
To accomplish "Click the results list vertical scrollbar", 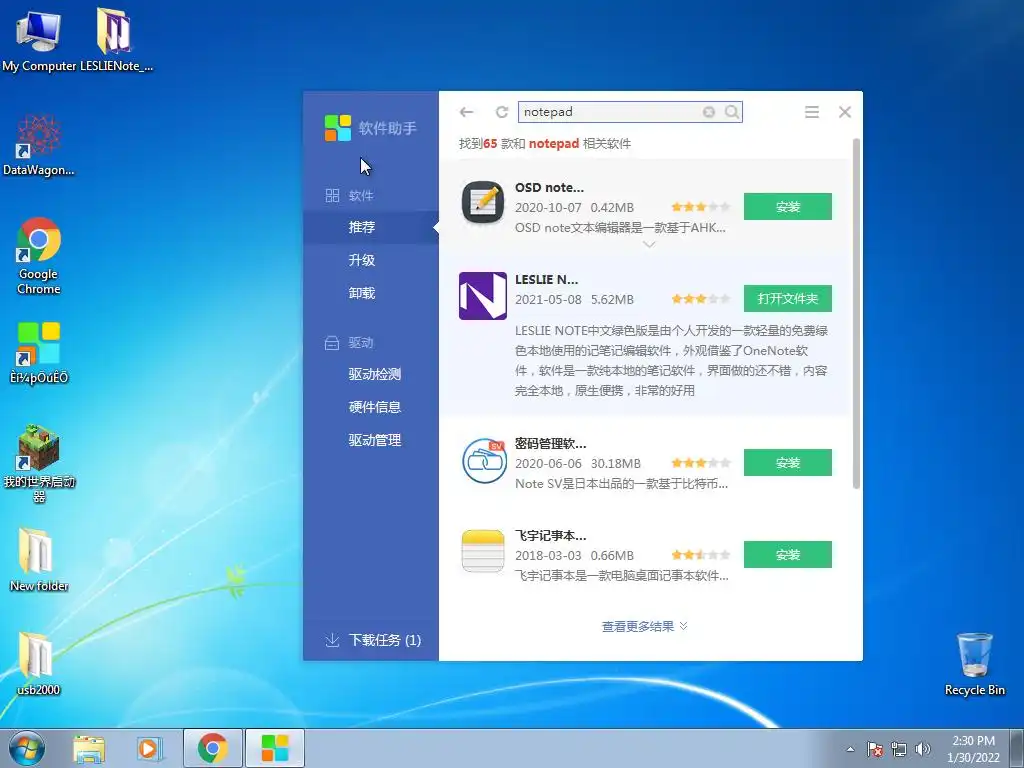I will click(x=856, y=313).
